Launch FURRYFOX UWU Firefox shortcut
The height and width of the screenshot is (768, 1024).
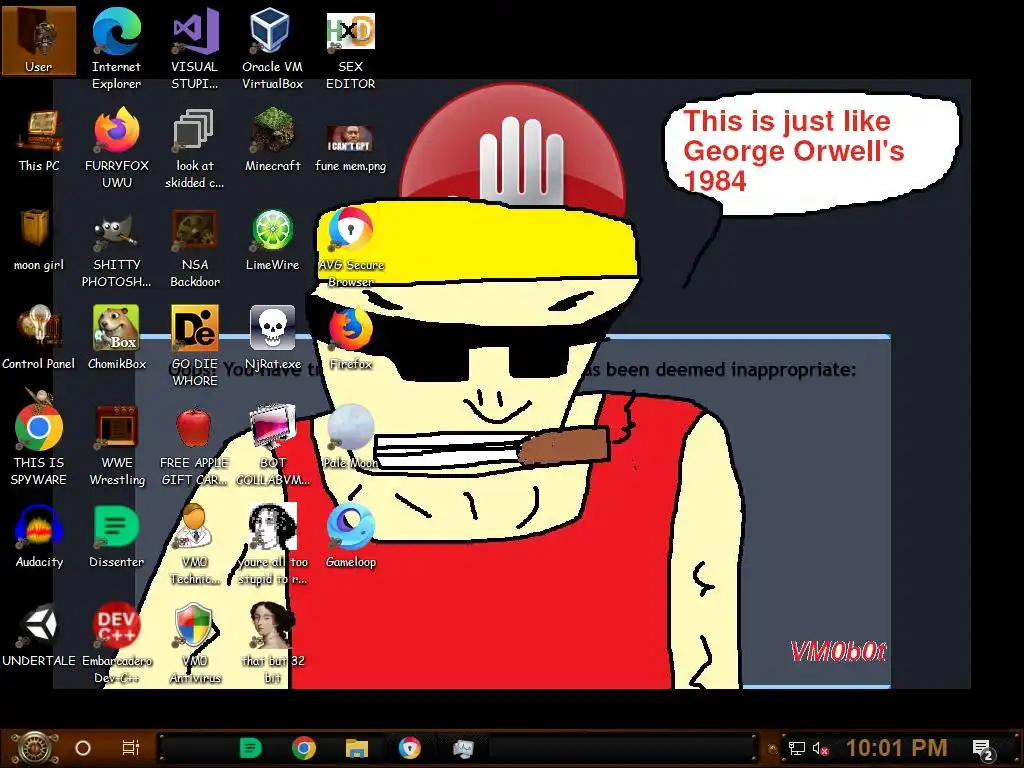coord(116,148)
